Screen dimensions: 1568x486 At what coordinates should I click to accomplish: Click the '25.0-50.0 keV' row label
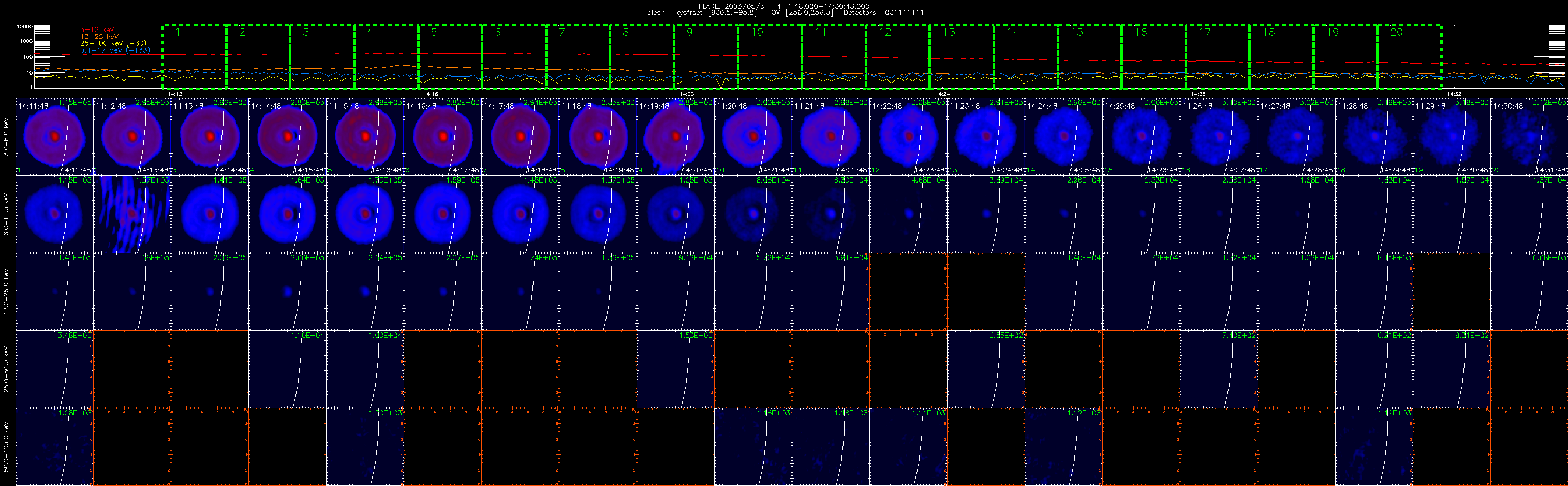click(7, 369)
